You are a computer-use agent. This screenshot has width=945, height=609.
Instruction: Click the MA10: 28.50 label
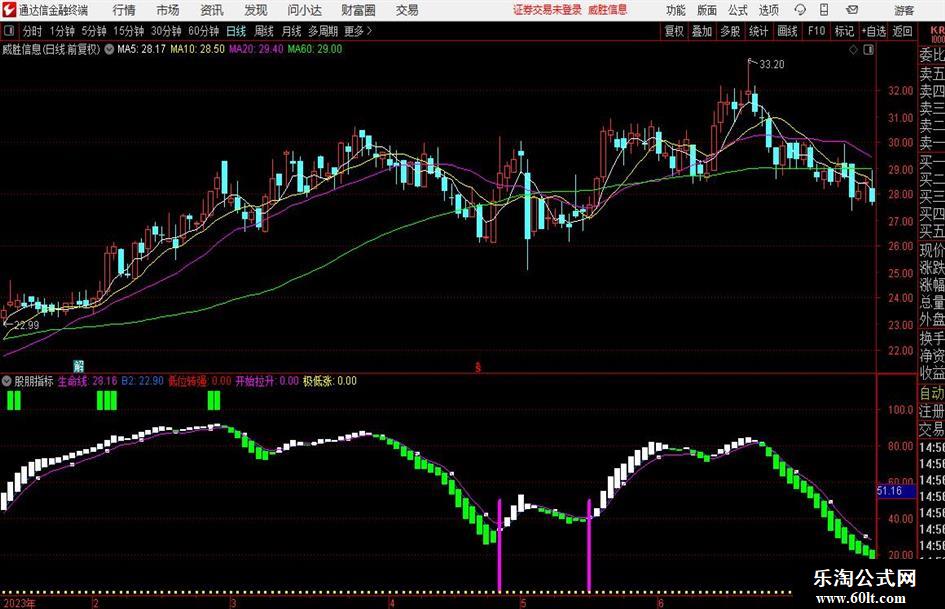[x=198, y=49]
